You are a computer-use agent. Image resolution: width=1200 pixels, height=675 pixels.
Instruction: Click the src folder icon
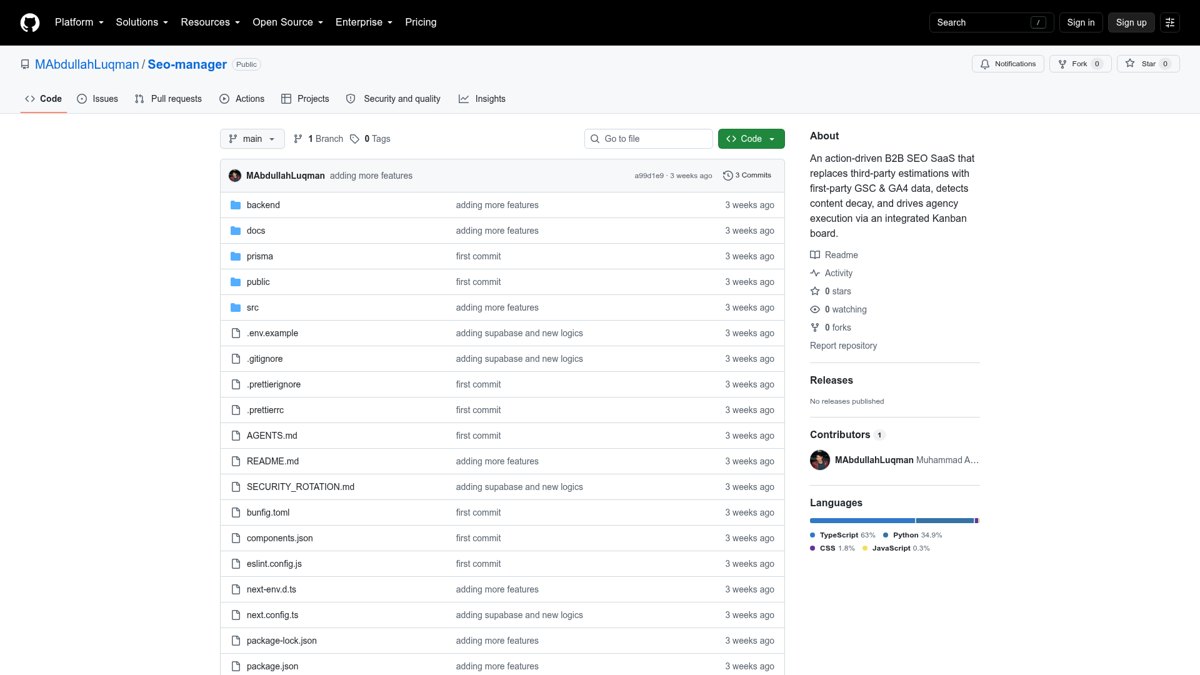pyautogui.click(x=236, y=308)
